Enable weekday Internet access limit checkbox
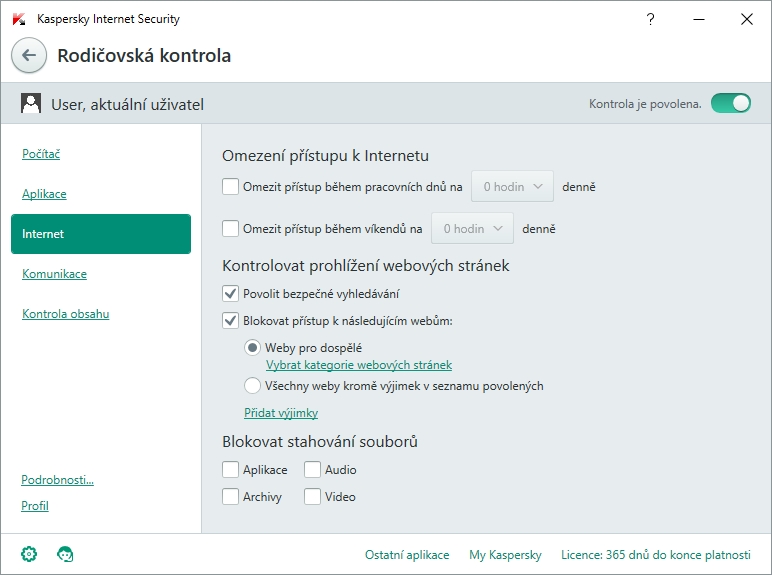The height and width of the screenshot is (575, 772). click(231, 186)
